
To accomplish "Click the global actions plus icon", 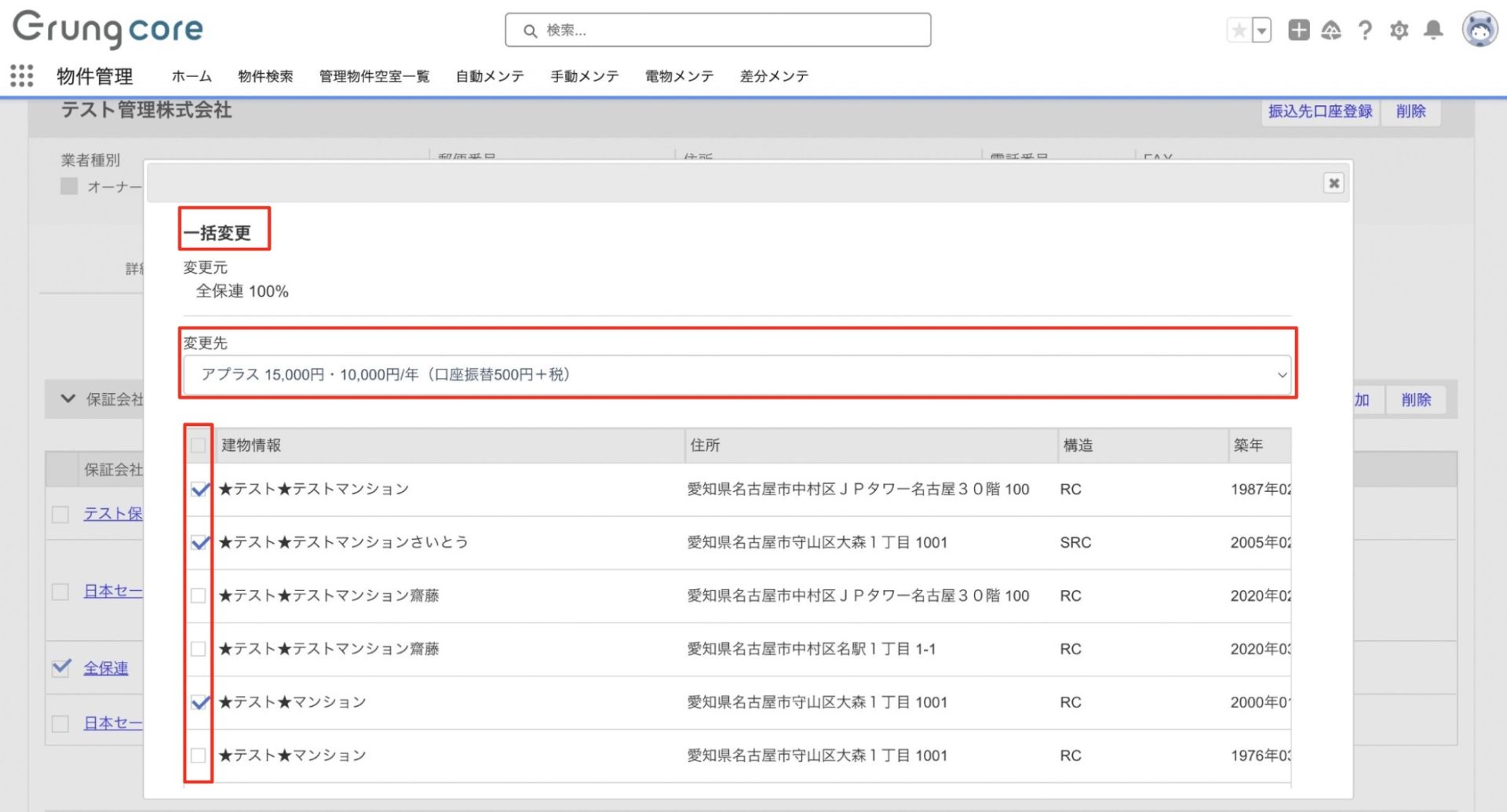I will pyautogui.click(x=1298, y=31).
